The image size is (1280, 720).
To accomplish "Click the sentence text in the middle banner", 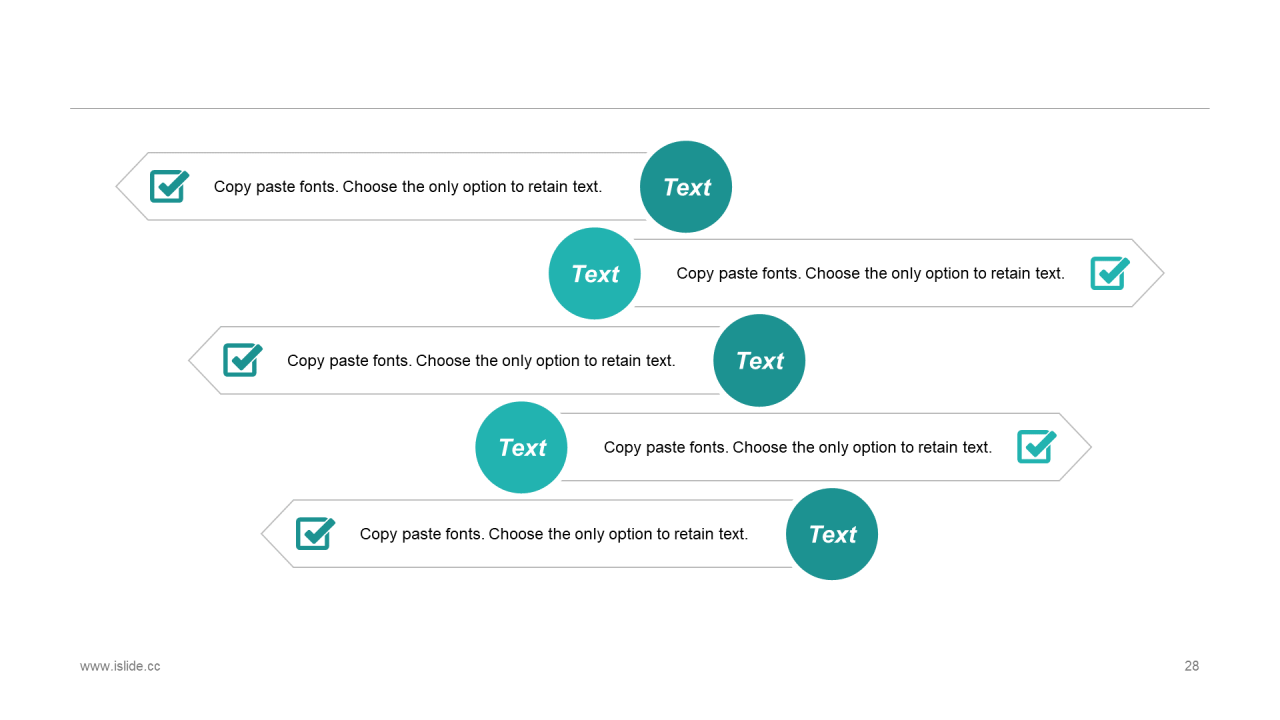I will [x=481, y=360].
